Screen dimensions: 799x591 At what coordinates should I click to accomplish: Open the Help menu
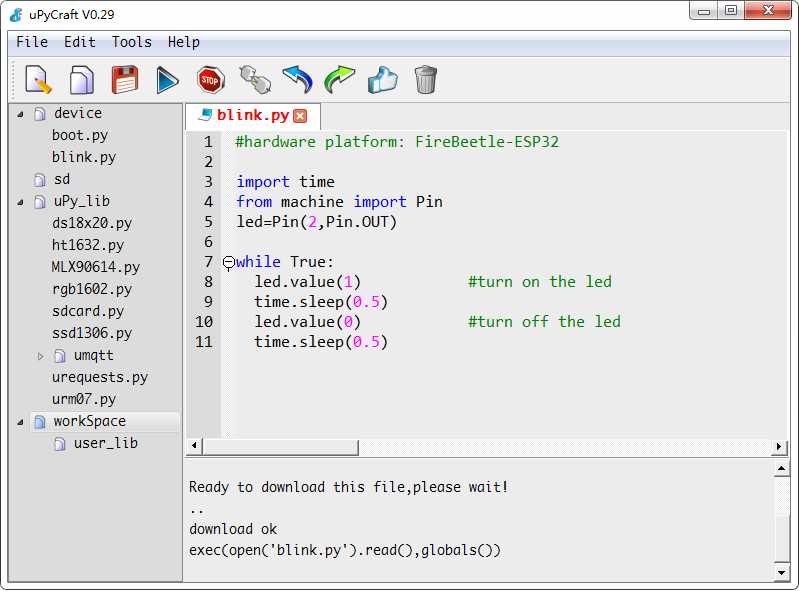coord(184,42)
